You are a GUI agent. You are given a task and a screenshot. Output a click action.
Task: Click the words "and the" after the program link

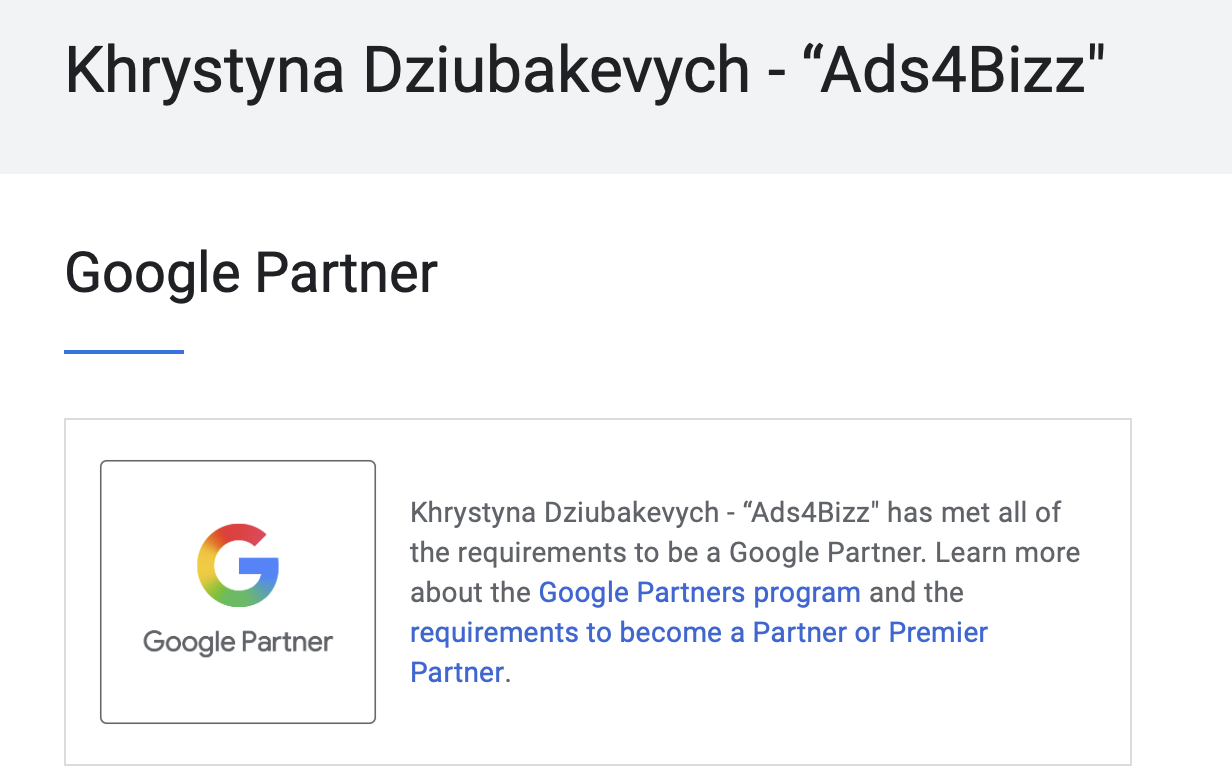(x=916, y=592)
